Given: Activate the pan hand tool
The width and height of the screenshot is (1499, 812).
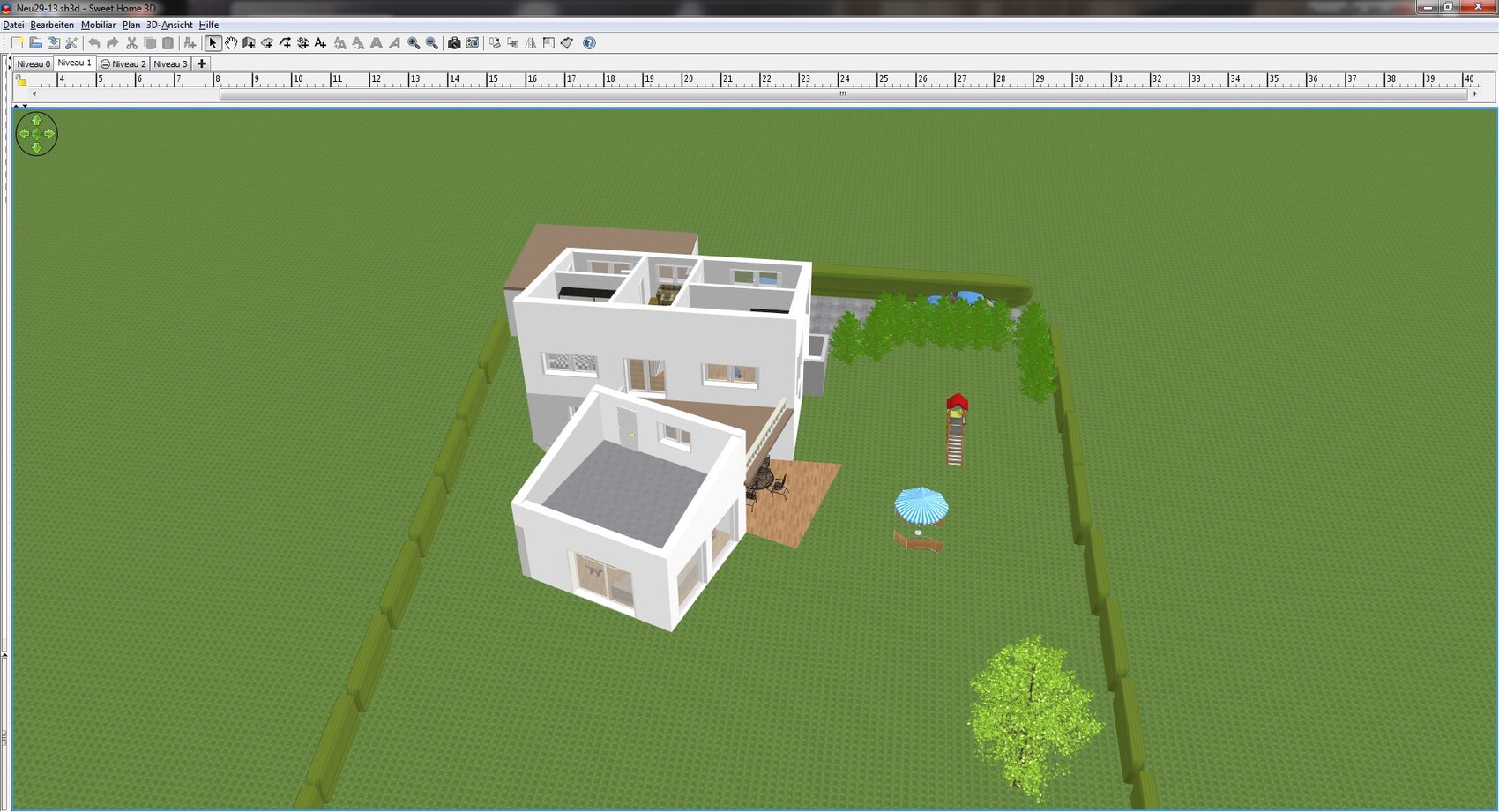Looking at the screenshot, I should (x=231, y=43).
